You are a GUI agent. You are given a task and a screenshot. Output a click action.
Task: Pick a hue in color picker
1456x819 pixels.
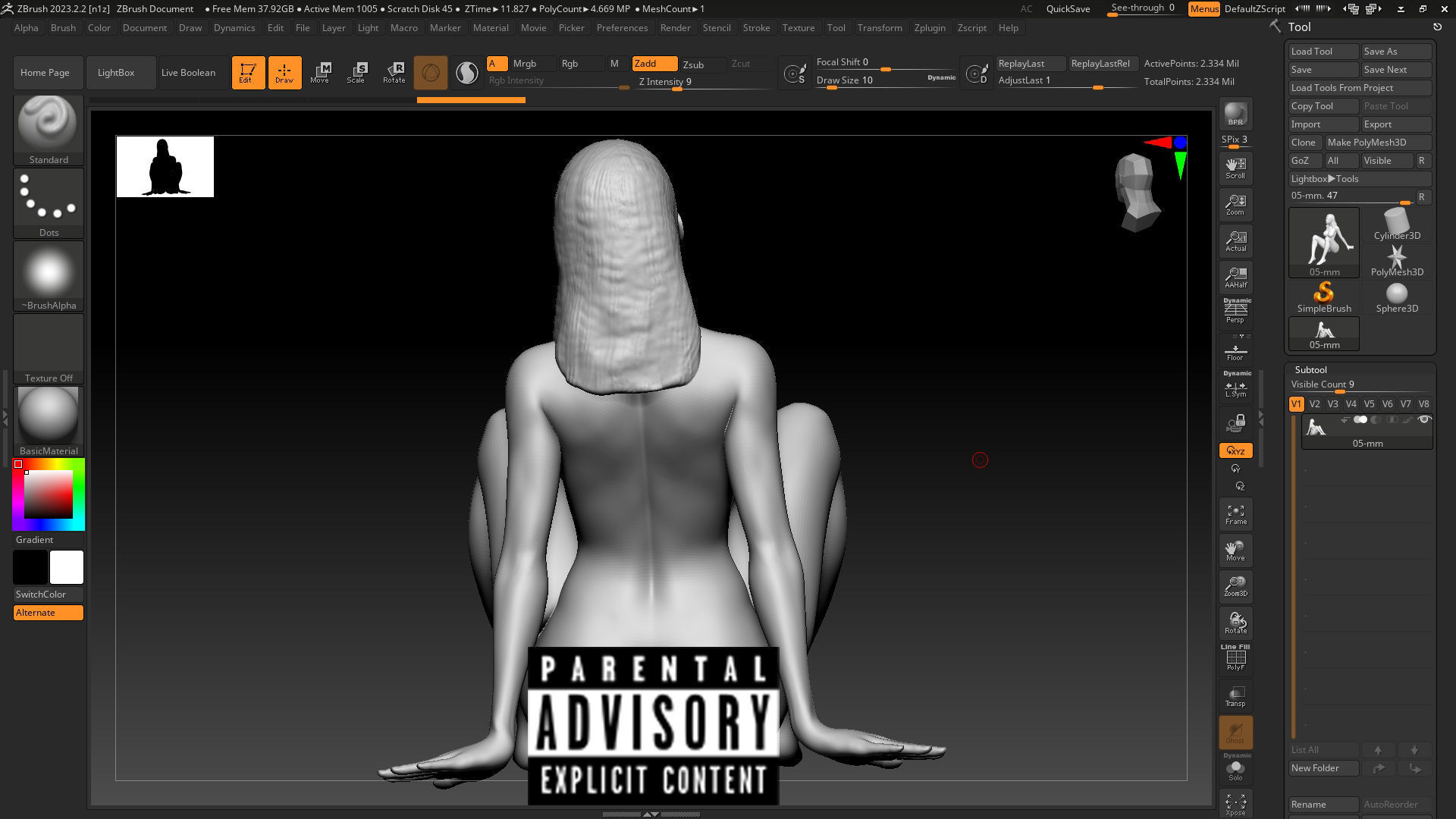pos(49,494)
